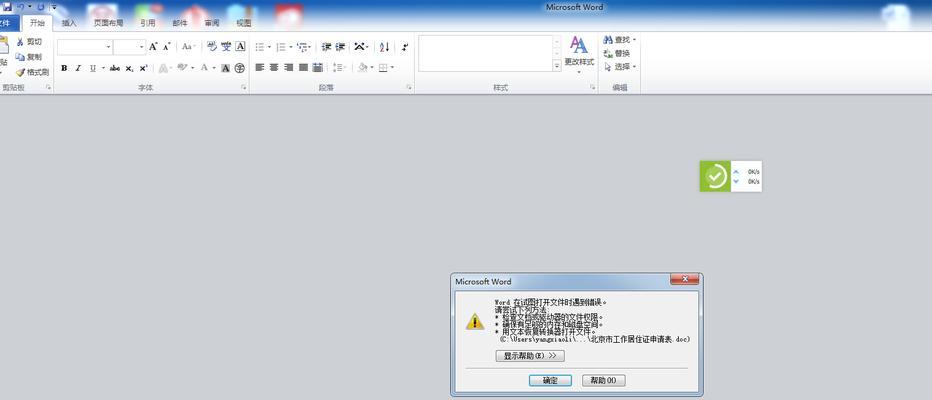
Task: Switch to the Insert (插入) tab
Action: coord(69,23)
